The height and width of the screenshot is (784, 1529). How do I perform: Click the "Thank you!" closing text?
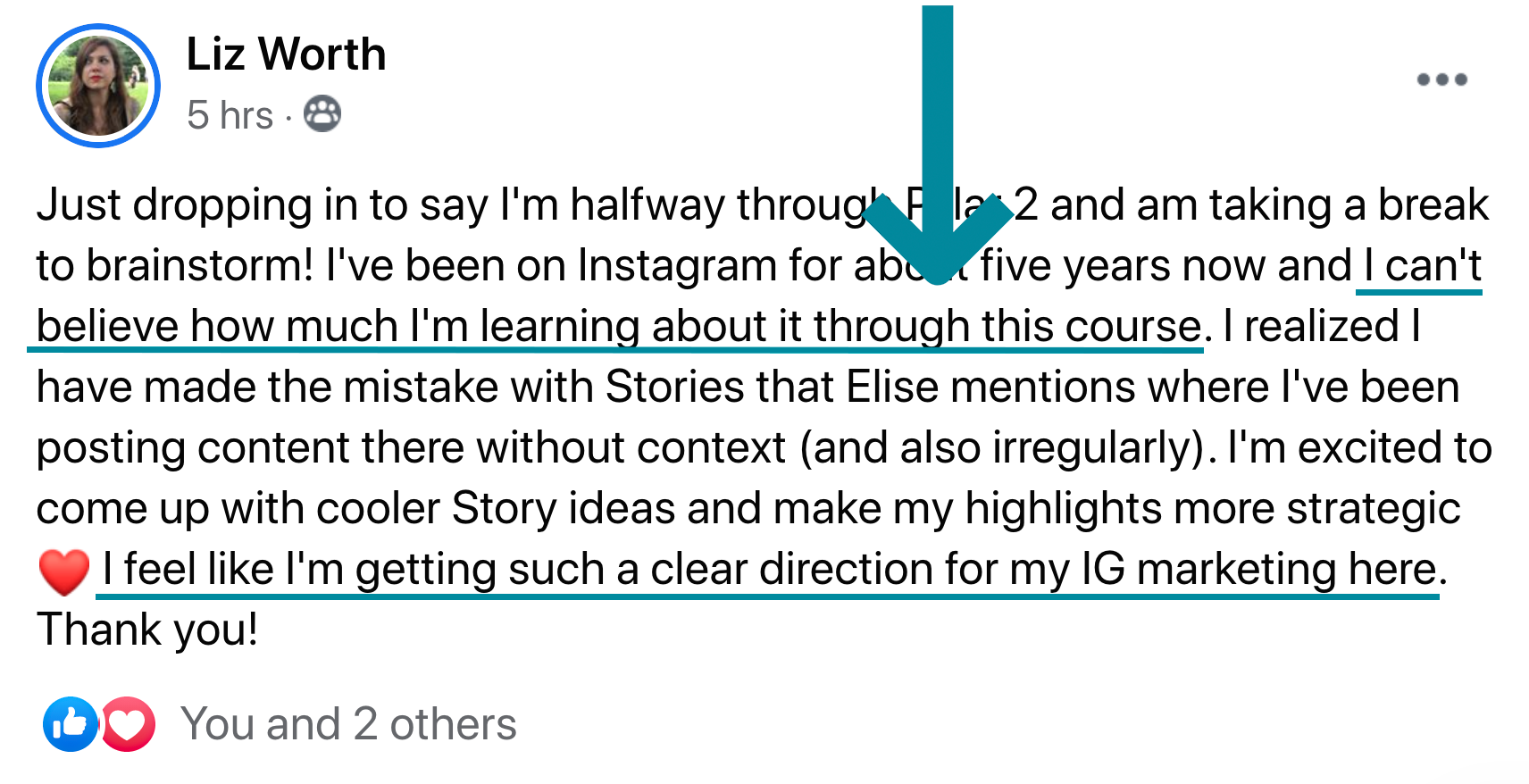[x=147, y=630]
